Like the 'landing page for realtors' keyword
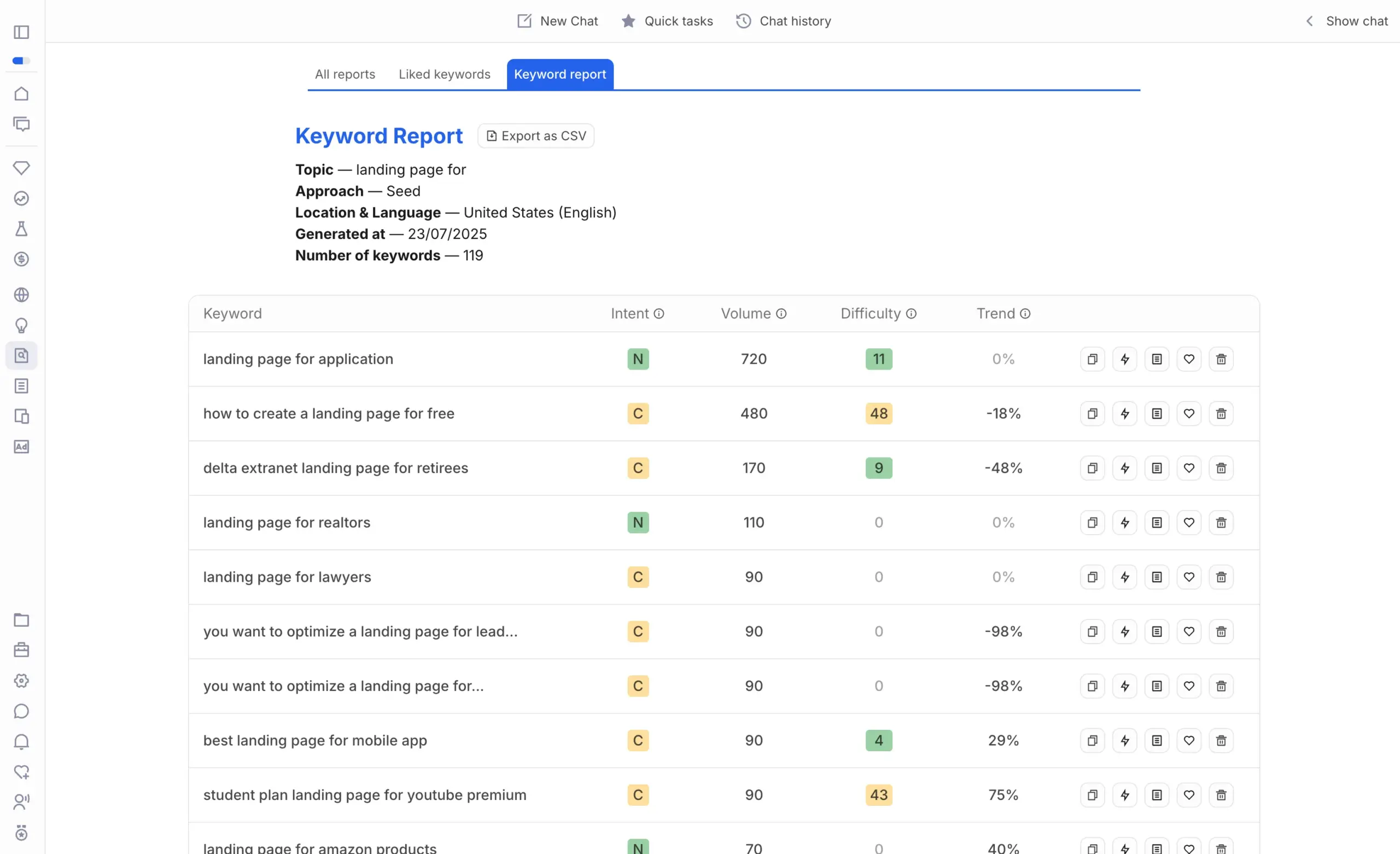1400x854 pixels. [x=1189, y=522]
